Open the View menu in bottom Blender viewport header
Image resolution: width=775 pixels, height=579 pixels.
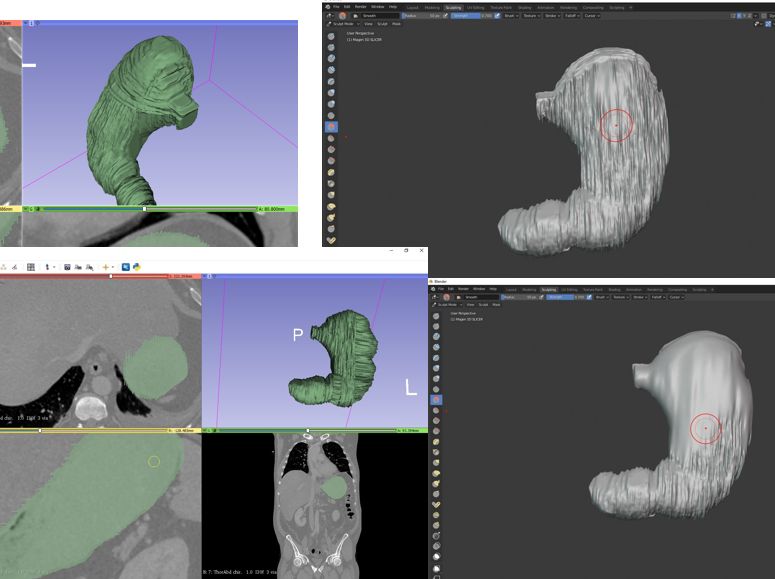[x=471, y=305]
